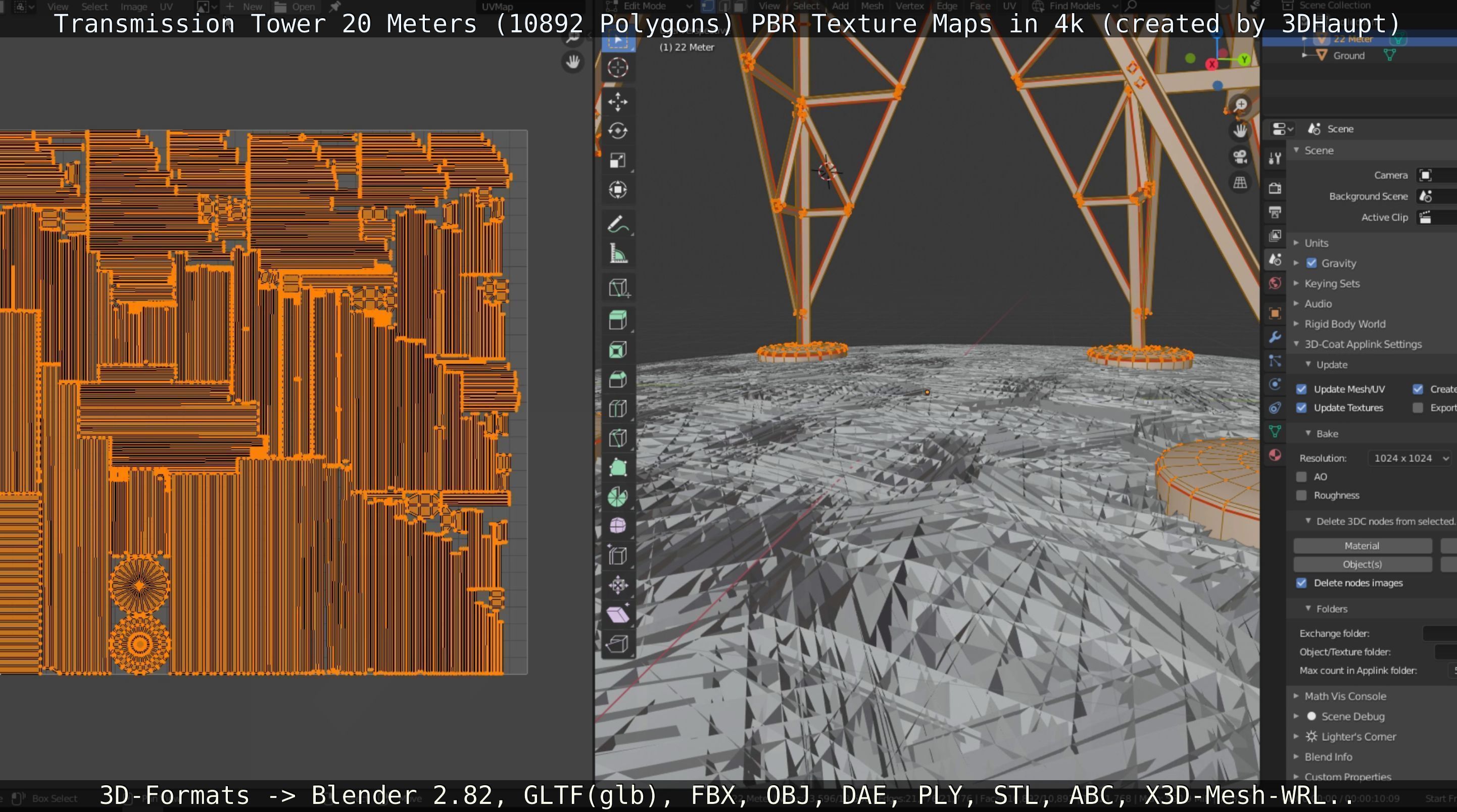The width and height of the screenshot is (1457, 812).
Task: Click the 3D viewport pan hand icon
Action: pyautogui.click(x=1240, y=131)
